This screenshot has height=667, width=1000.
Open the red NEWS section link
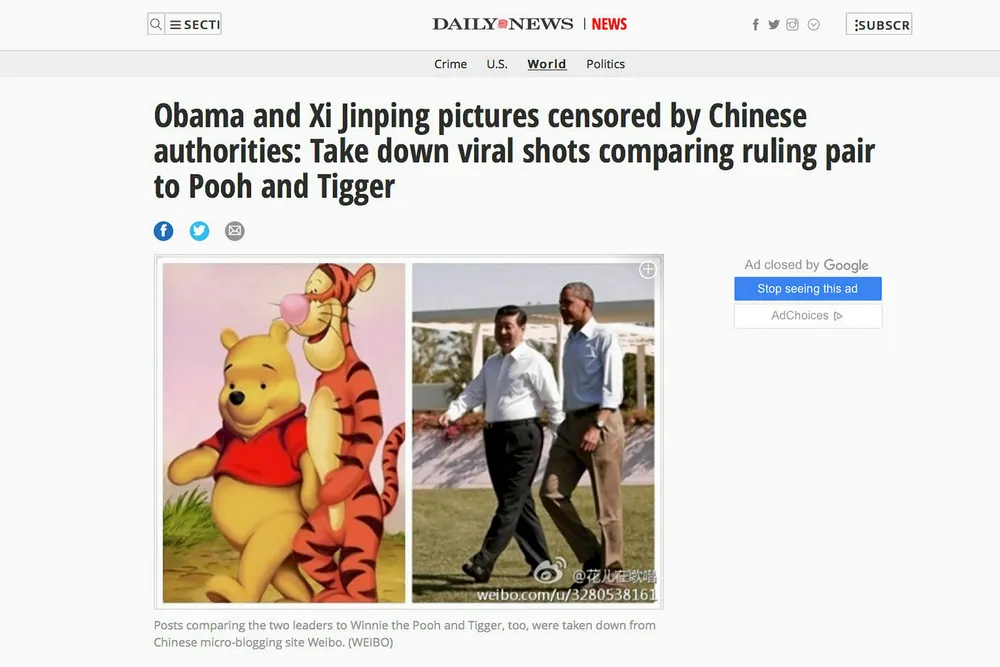[x=609, y=24]
